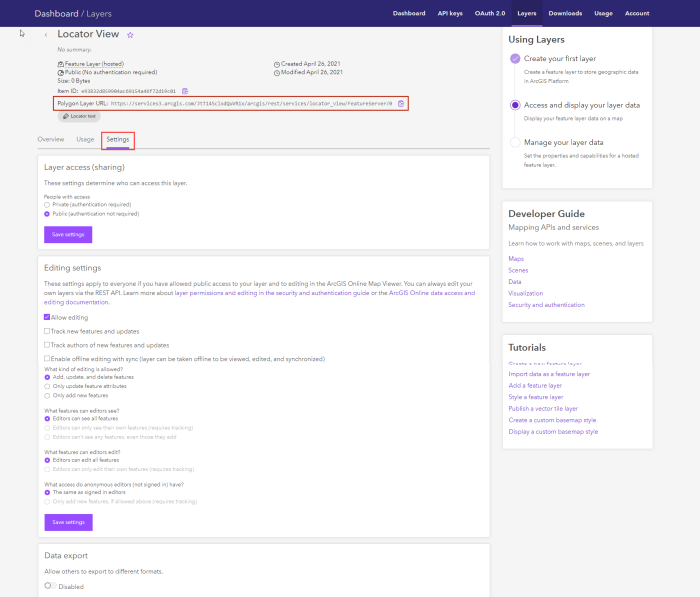Open API keys in the top navigation

450,14
